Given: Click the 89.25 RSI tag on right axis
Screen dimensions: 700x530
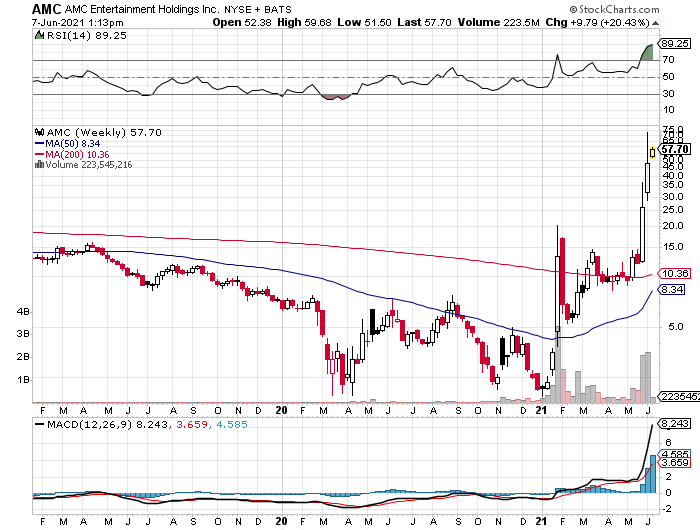Looking at the screenshot, I should pyautogui.click(x=675, y=43).
